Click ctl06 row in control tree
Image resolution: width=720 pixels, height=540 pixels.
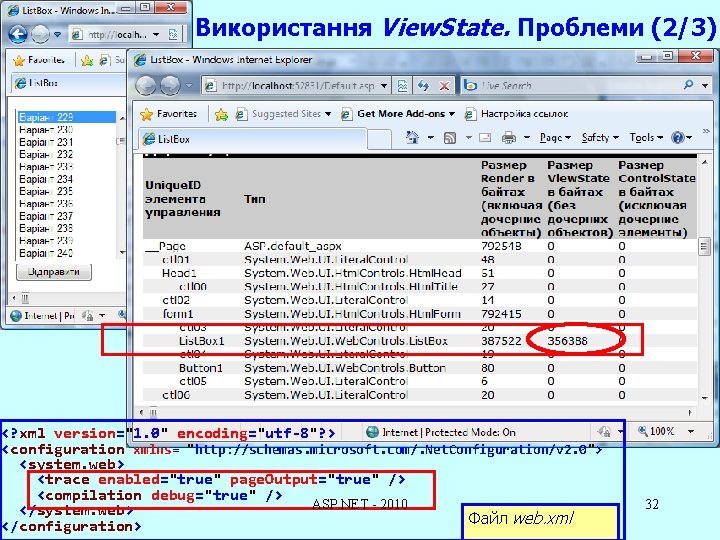420,395
